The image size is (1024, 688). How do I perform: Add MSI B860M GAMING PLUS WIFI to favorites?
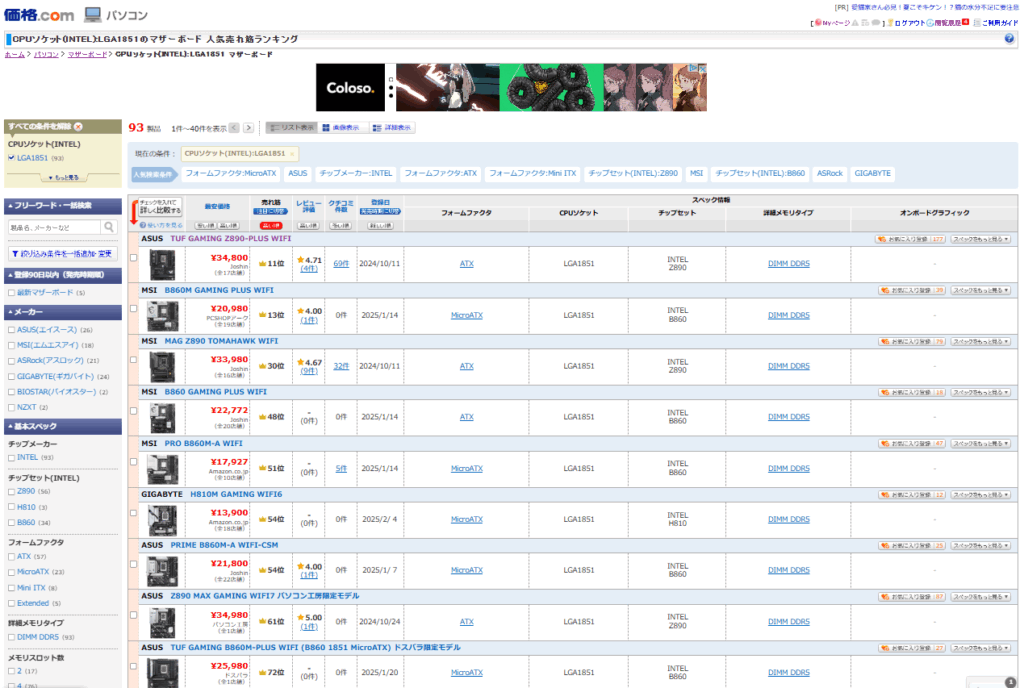pos(911,290)
